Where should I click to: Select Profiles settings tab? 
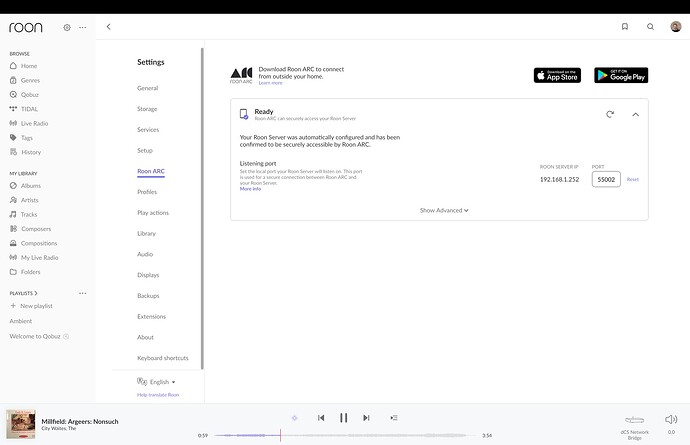[x=147, y=192]
